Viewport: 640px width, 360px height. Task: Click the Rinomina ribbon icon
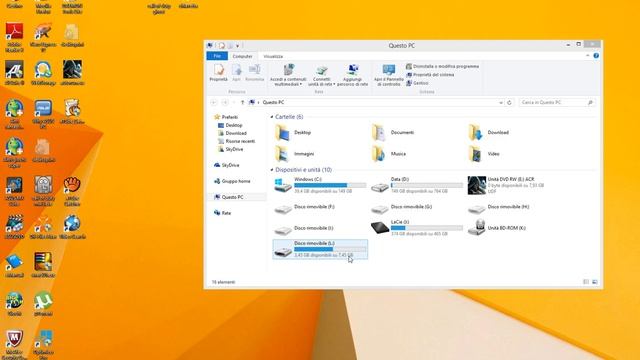(x=255, y=73)
